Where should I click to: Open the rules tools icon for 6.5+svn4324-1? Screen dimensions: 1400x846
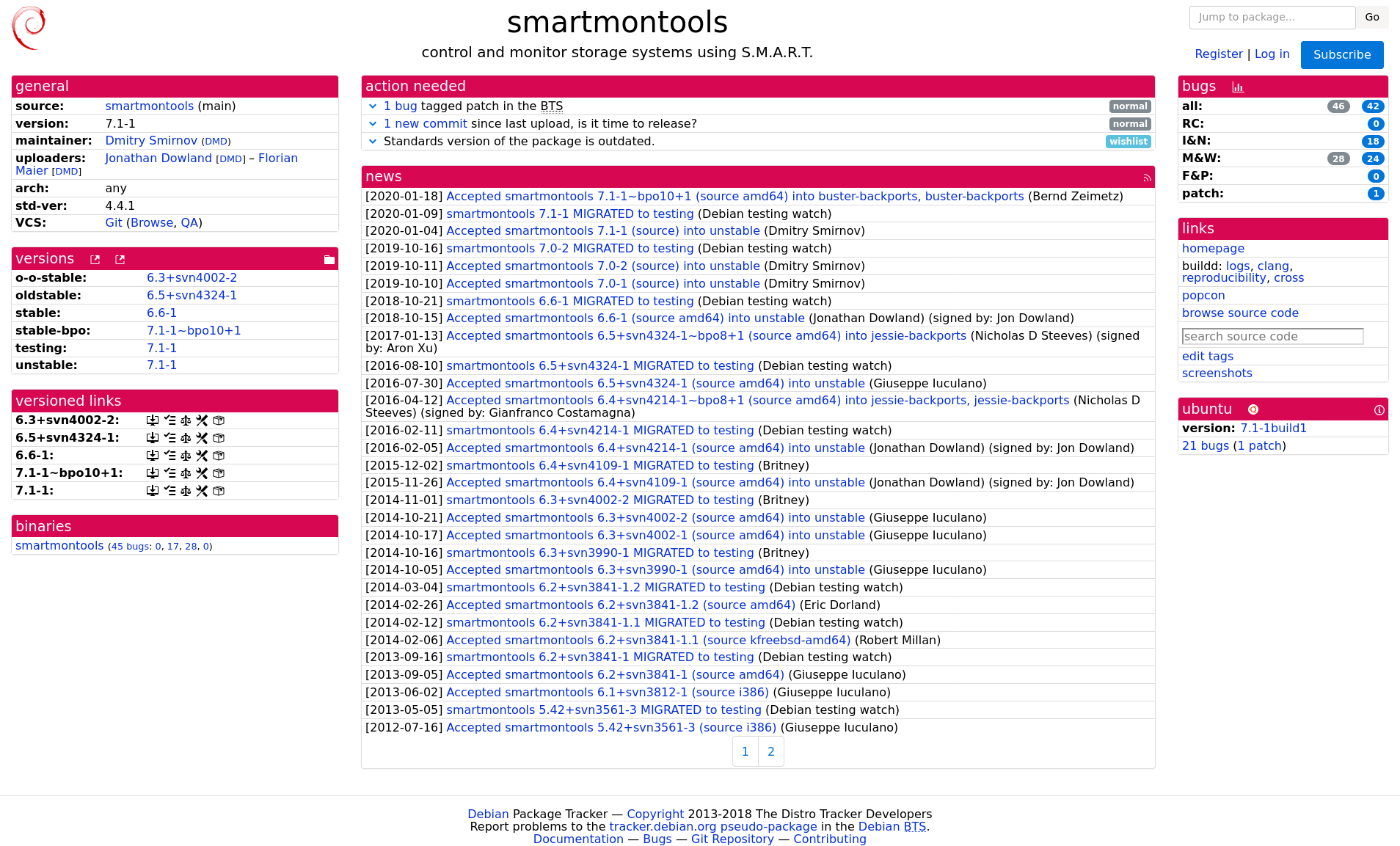202,438
